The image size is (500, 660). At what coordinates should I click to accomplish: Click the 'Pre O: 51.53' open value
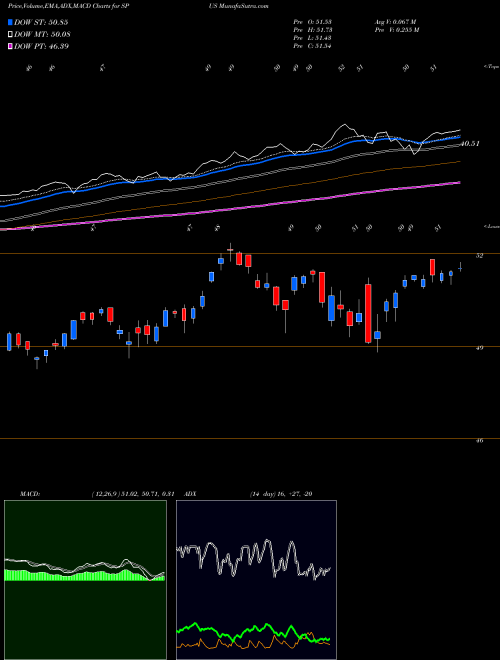[x=313, y=22]
